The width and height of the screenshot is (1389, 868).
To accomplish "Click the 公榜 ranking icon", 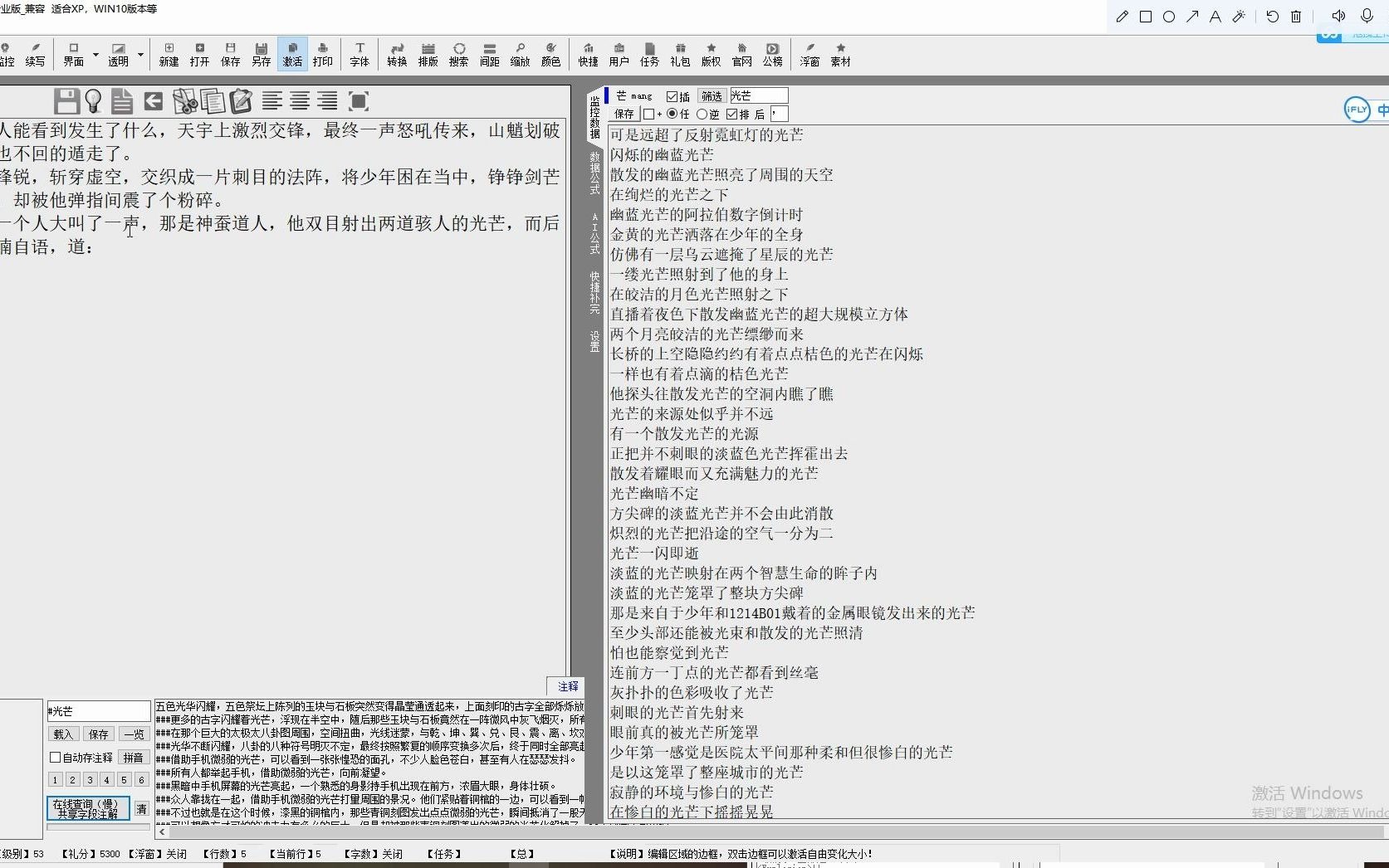I will pos(773,54).
